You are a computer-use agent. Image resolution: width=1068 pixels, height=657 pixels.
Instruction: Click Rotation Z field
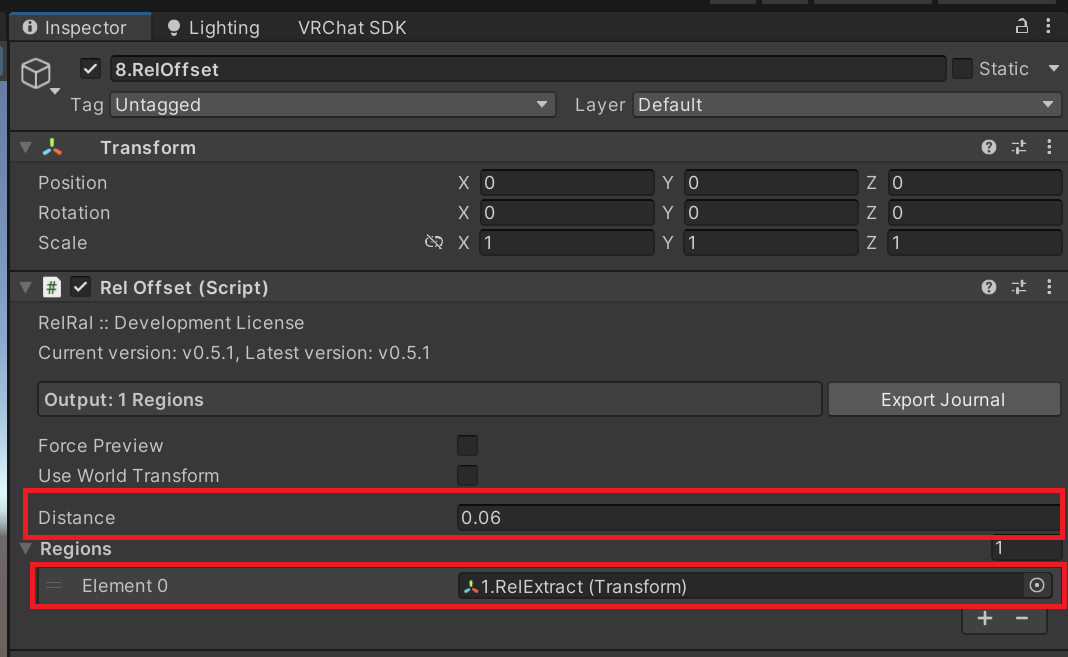(974, 212)
